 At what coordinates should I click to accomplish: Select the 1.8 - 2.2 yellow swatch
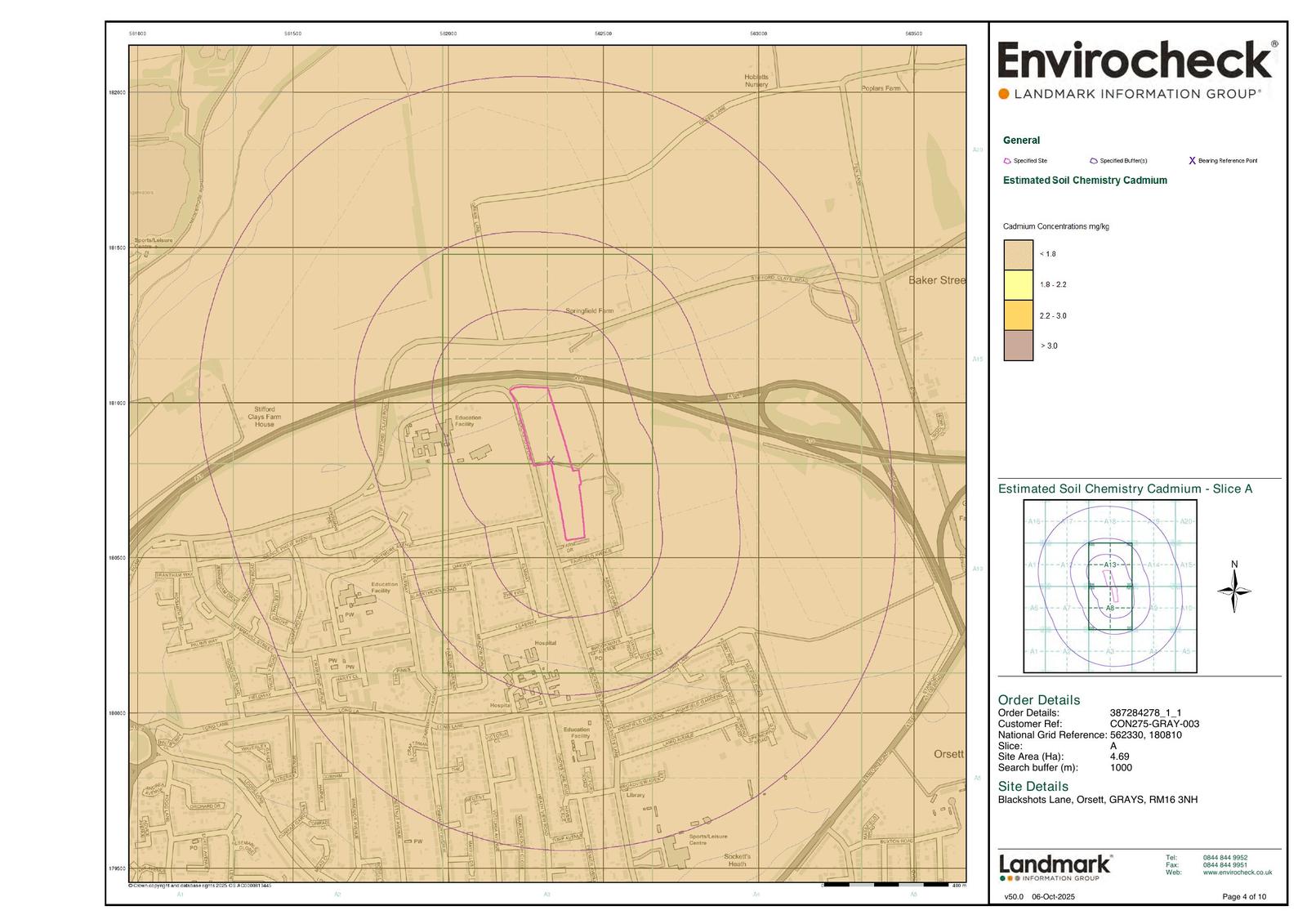(x=1019, y=284)
